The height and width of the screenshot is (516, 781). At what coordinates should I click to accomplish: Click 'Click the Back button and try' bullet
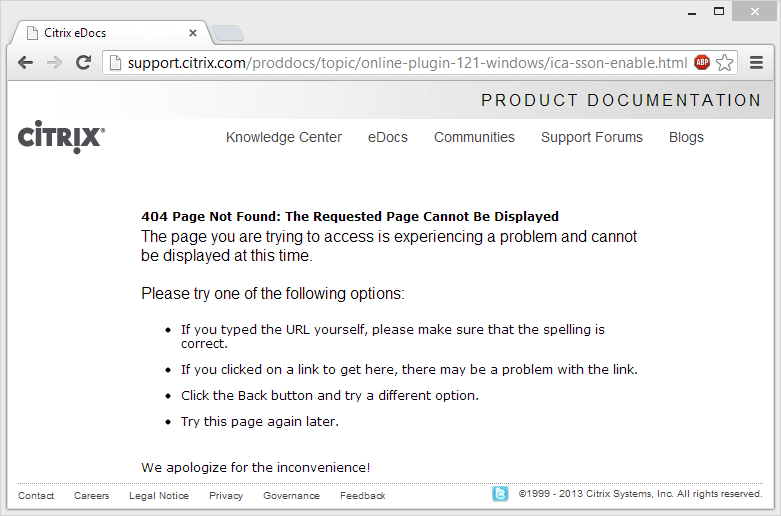(330, 395)
